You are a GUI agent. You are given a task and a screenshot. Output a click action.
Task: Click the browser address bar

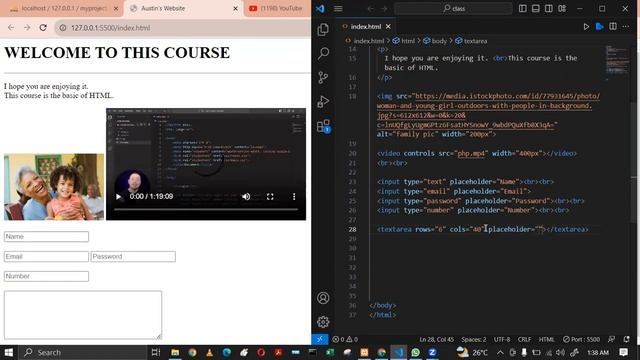183,28
